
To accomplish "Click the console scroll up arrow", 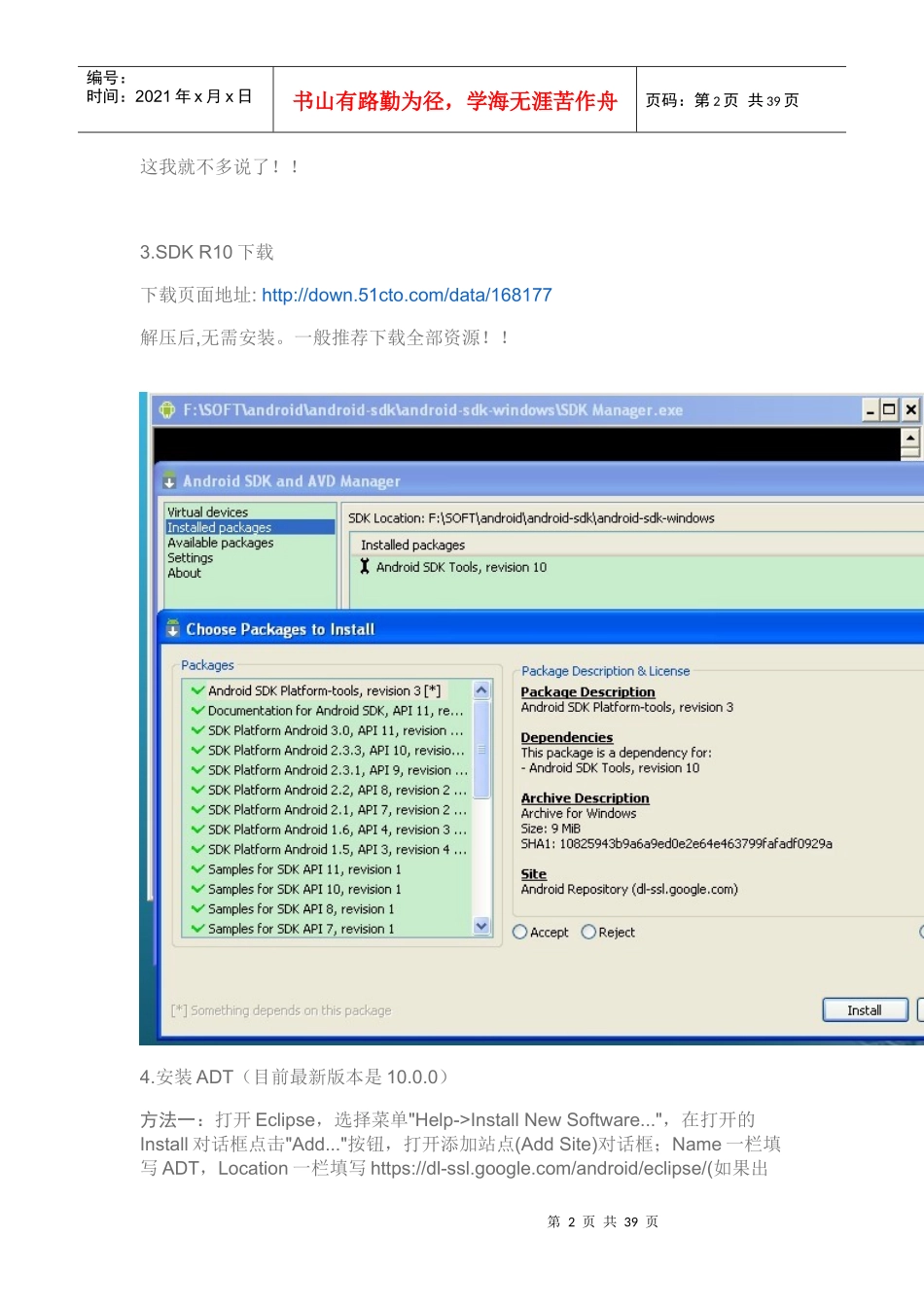I will tap(910, 437).
